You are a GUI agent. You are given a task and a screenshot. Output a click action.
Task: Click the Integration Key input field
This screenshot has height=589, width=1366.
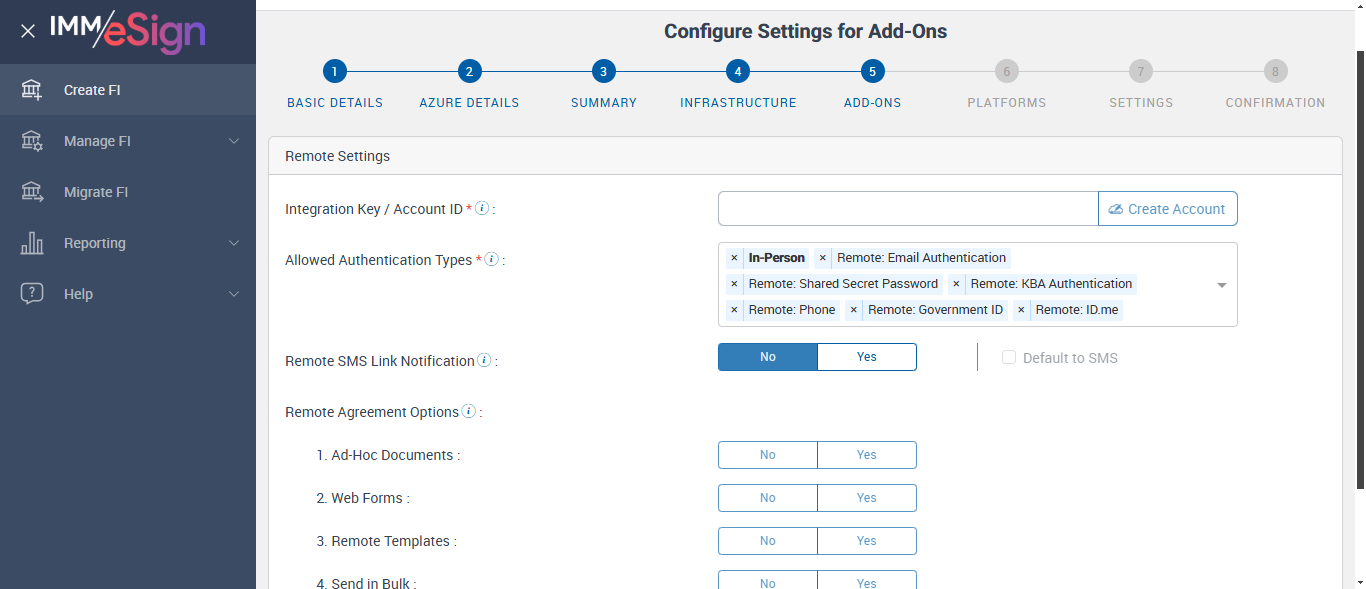click(x=907, y=209)
